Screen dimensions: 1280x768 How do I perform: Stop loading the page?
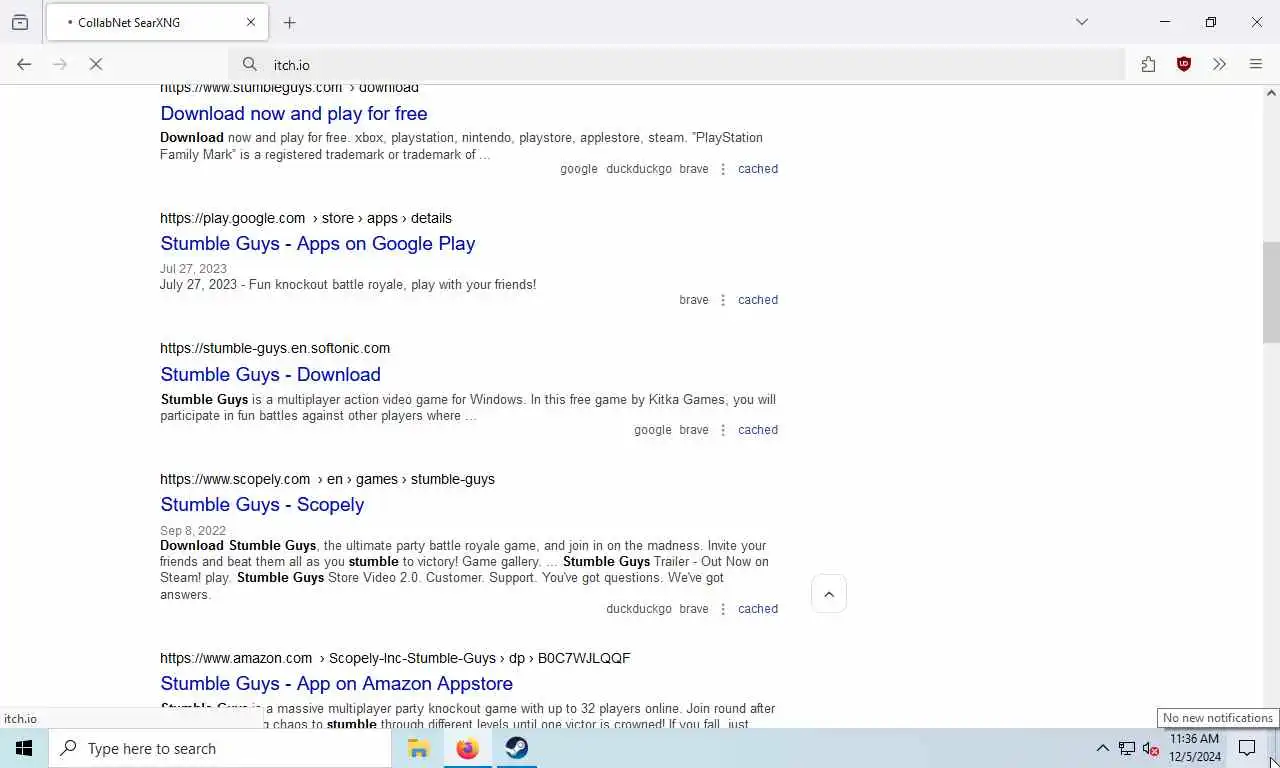pos(96,64)
